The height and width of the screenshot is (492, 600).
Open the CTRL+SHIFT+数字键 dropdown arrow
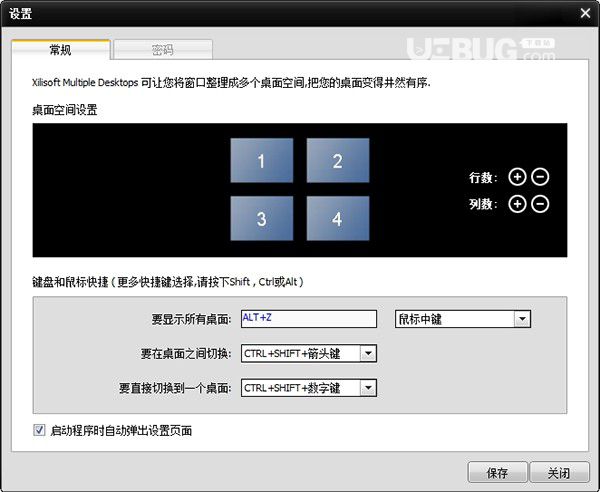click(368, 388)
